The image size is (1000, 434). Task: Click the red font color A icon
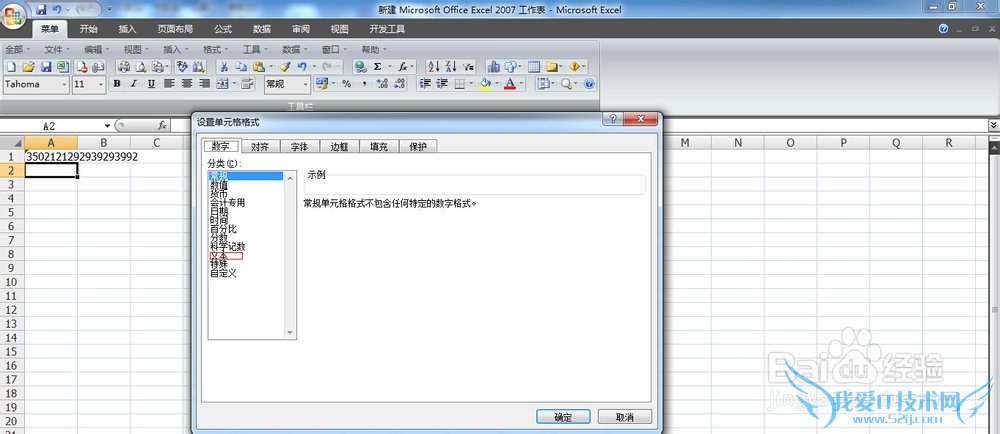[510, 84]
